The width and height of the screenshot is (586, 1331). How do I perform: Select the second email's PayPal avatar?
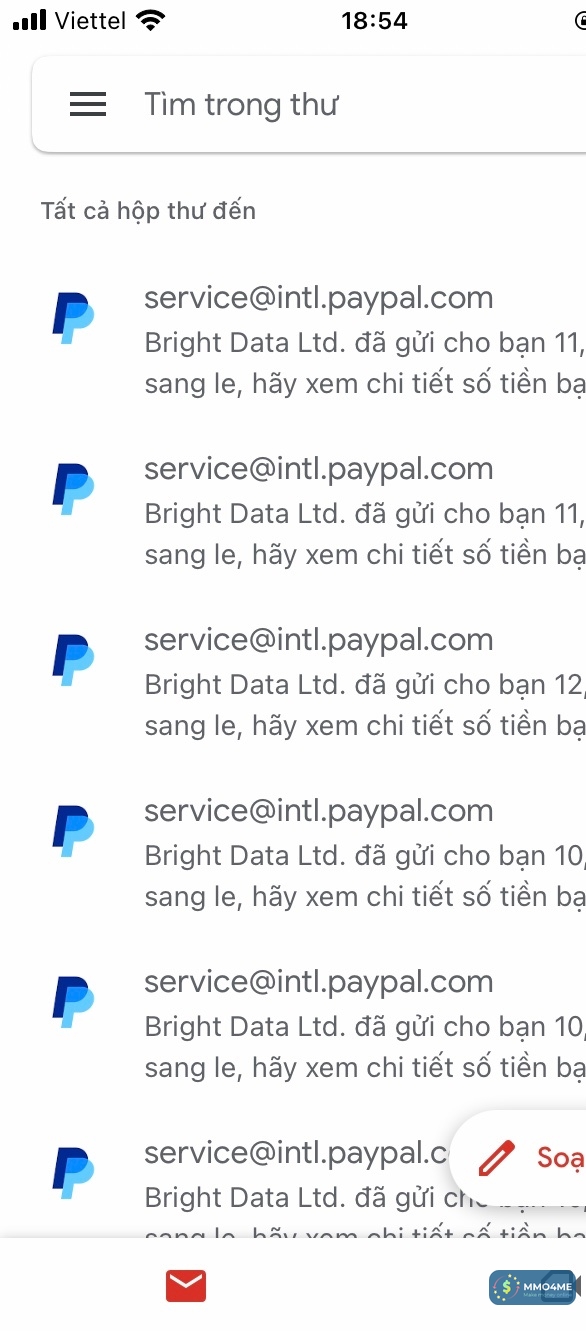point(73,489)
